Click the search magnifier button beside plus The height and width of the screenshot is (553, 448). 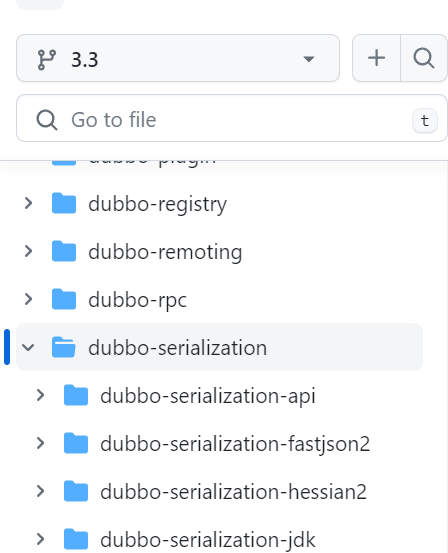(x=424, y=58)
